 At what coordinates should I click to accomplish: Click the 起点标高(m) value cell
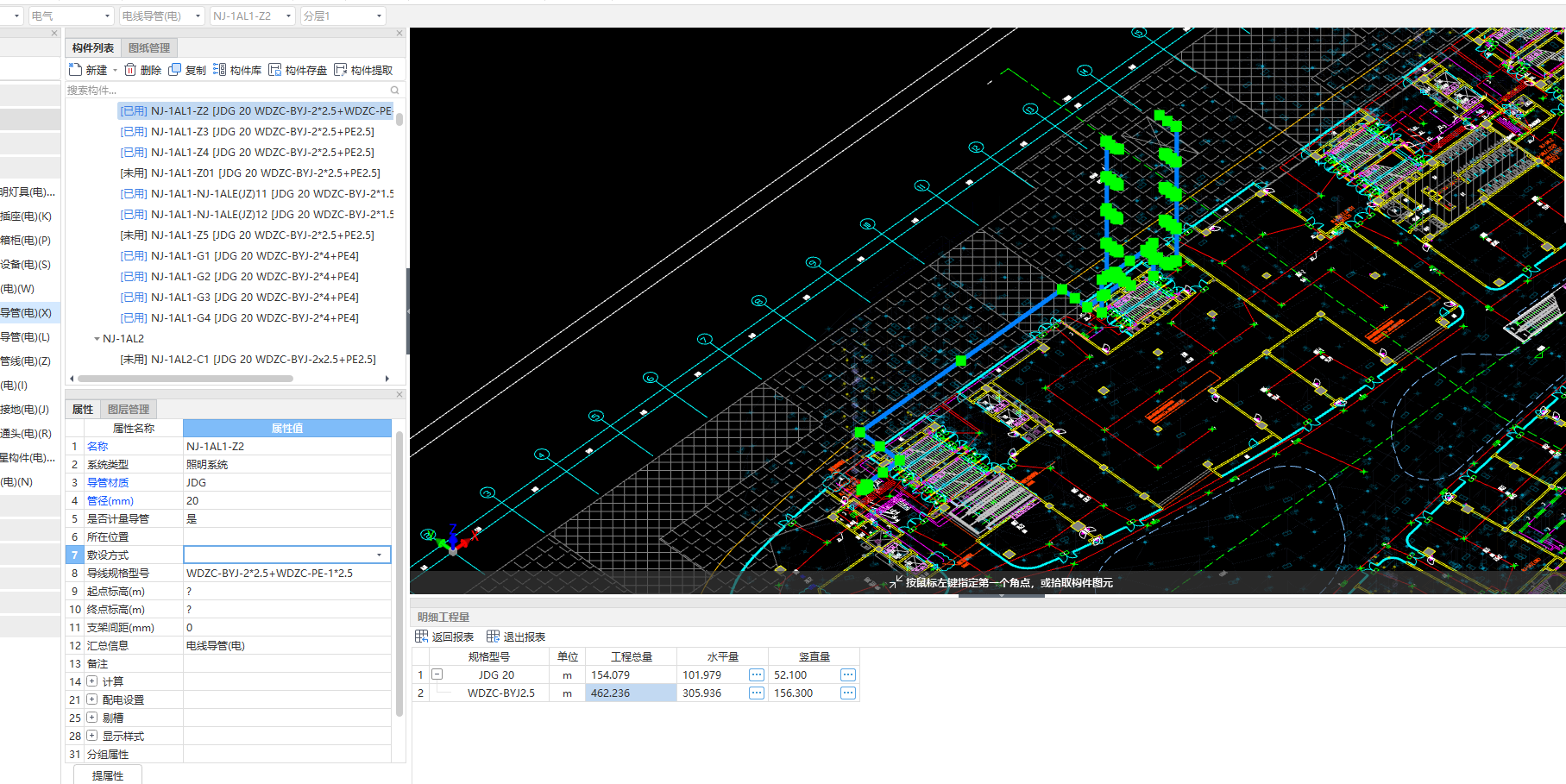coord(287,591)
